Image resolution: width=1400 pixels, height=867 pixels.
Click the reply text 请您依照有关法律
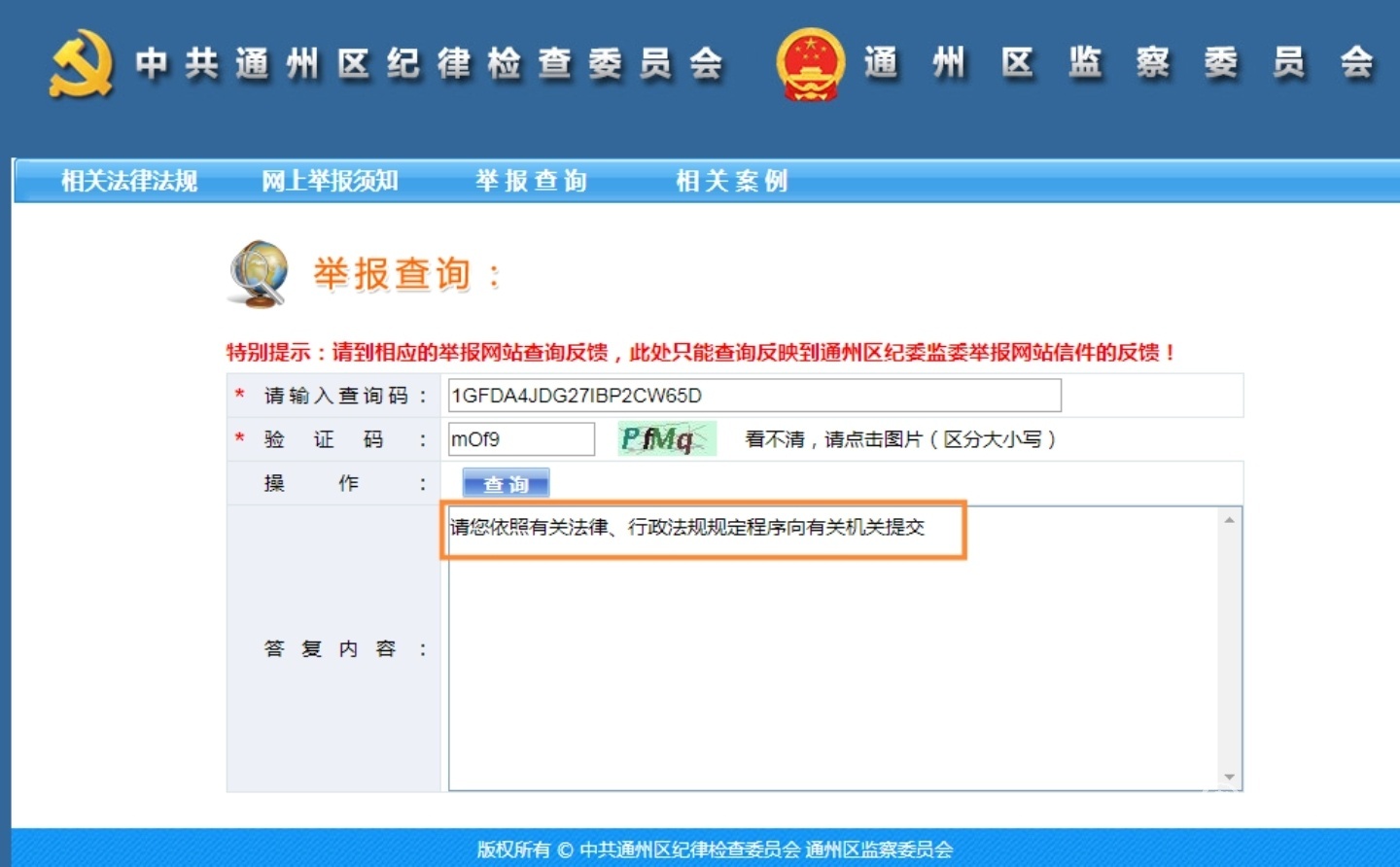coord(686,528)
